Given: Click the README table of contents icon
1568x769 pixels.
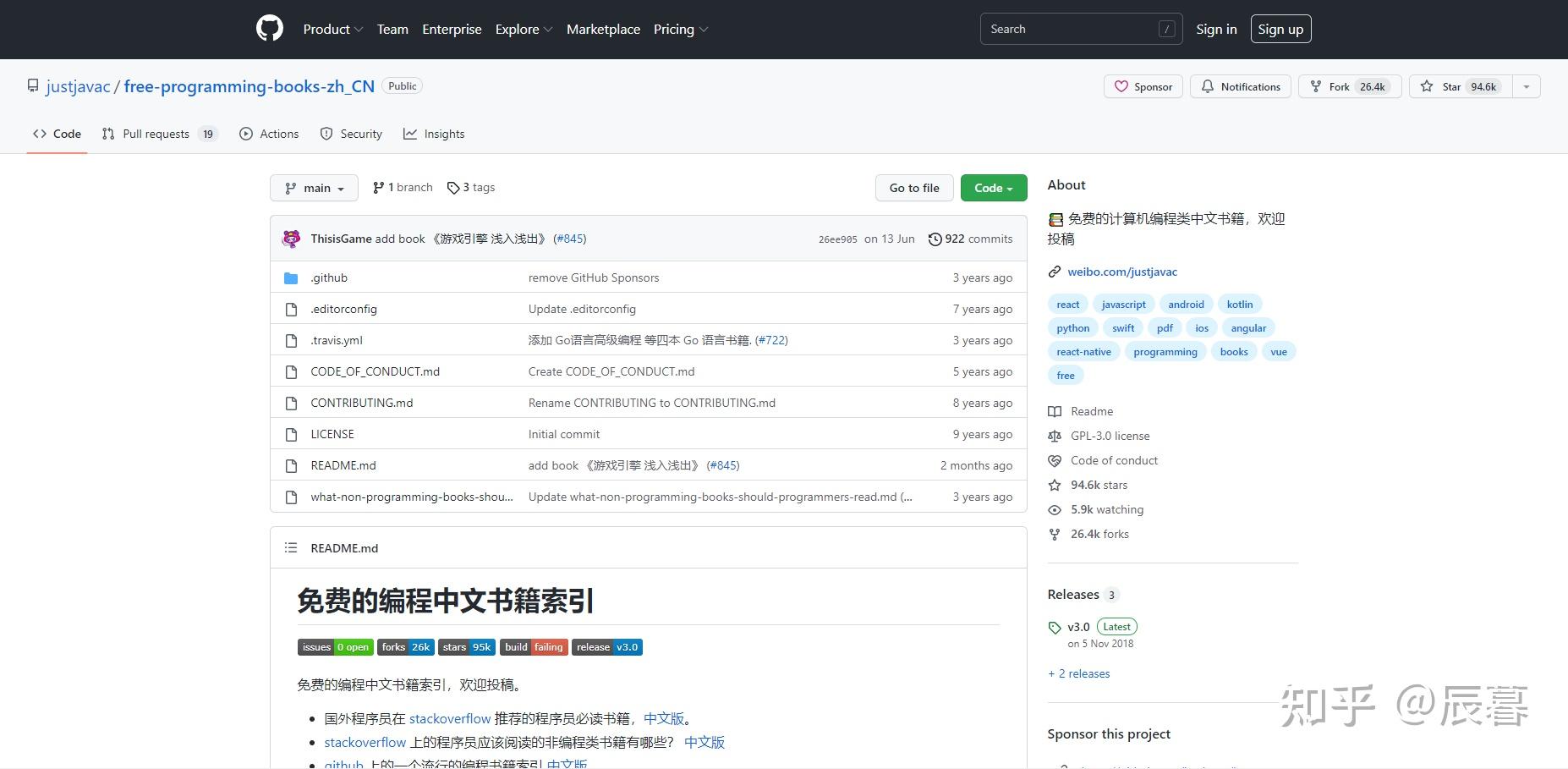Looking at the screenshot, I should point(291,547).
